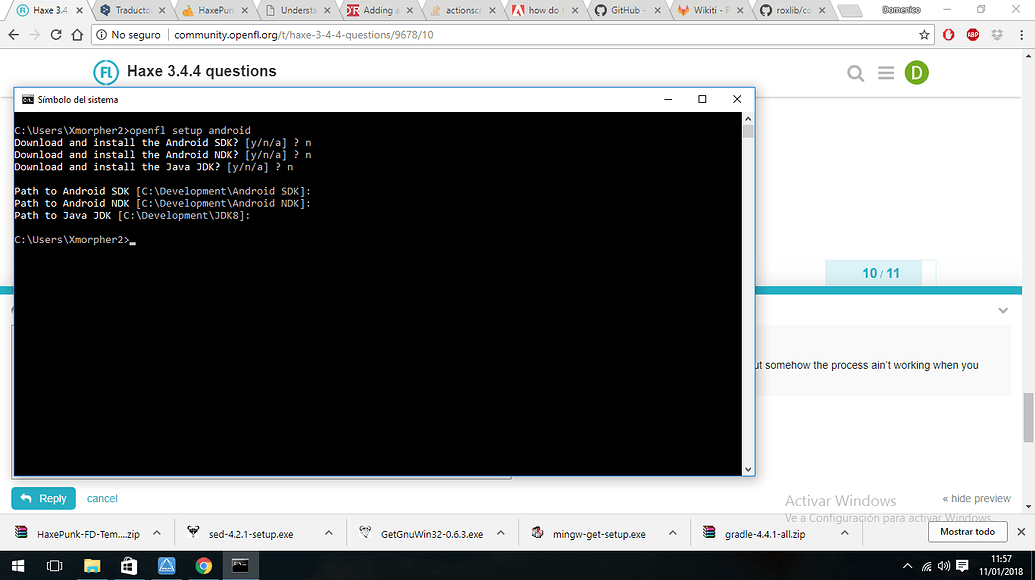
Task: Open Task View on the taskbar
Action: tap(54, 566)
